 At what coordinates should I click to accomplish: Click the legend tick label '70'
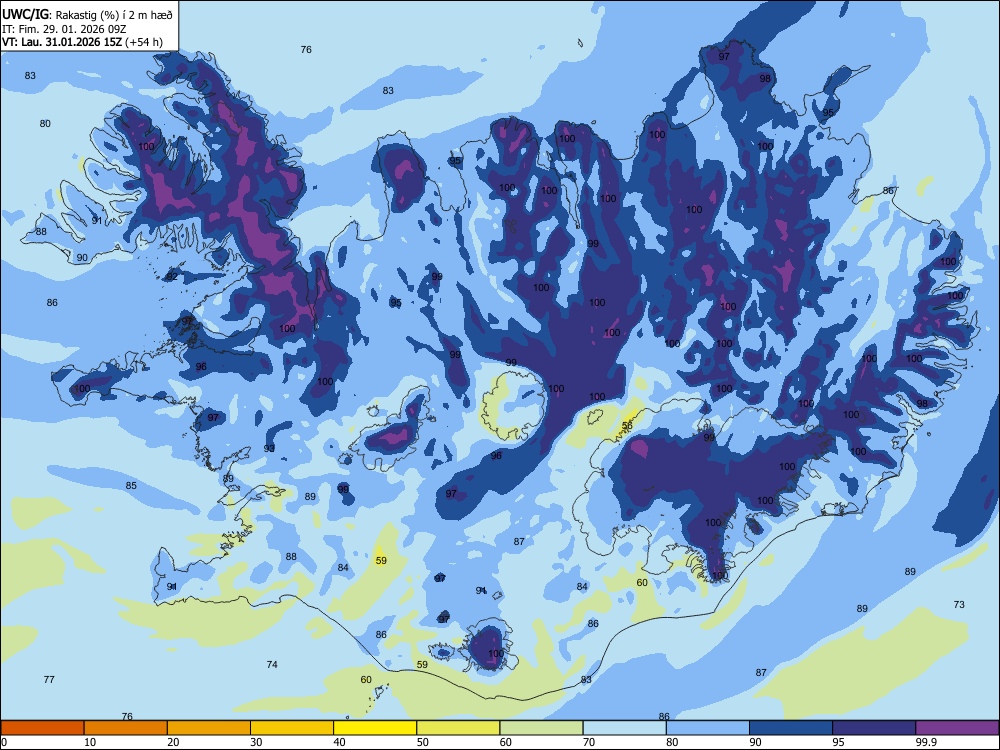click(589, 742)
